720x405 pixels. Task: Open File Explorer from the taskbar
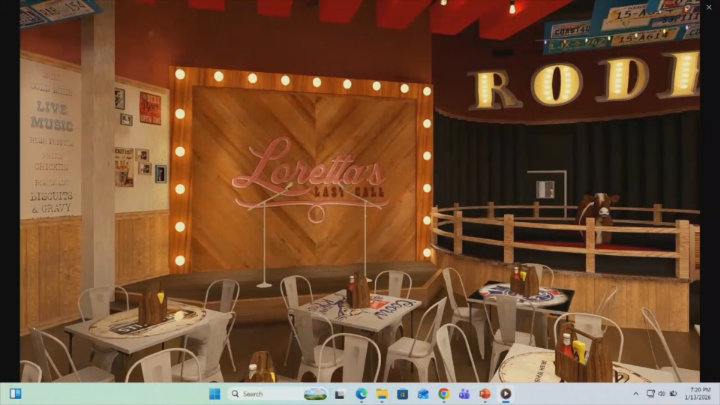coord(381,394)
